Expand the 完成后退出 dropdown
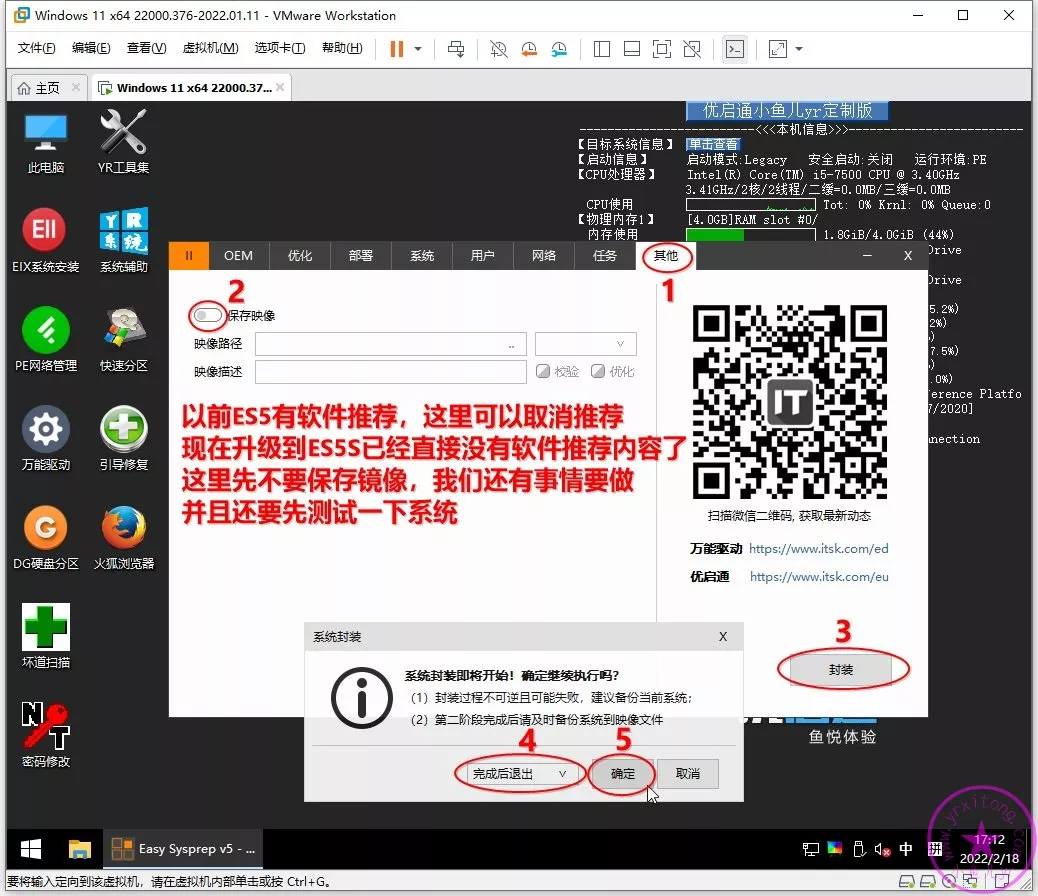 coord(520,774)
